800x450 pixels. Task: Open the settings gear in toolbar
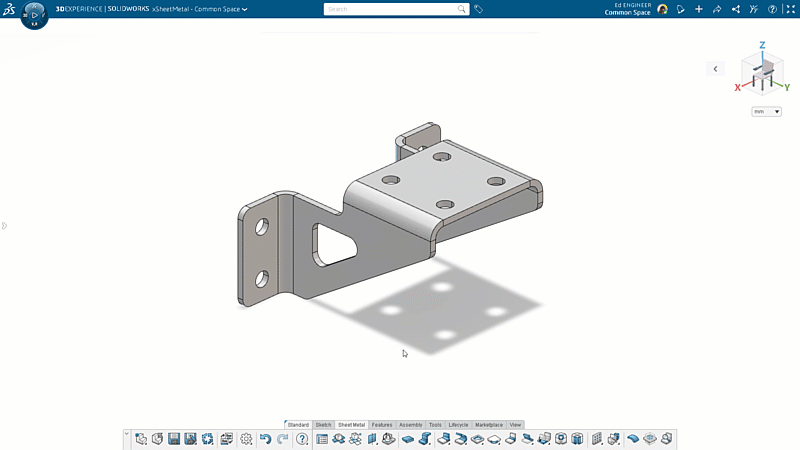coord(246,439)
